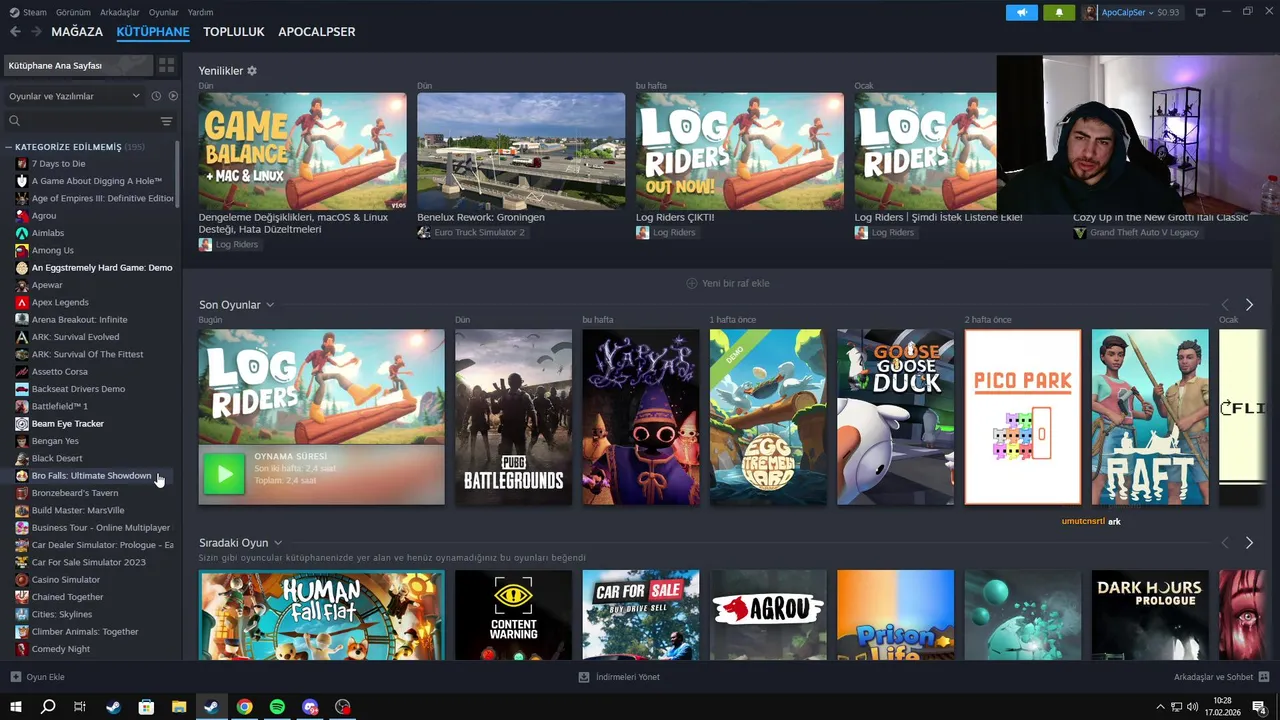Image resolution: width=1280 pixels, height=720 pixels.
Task: Open File Explorer from taskbar
Action: 179,707
